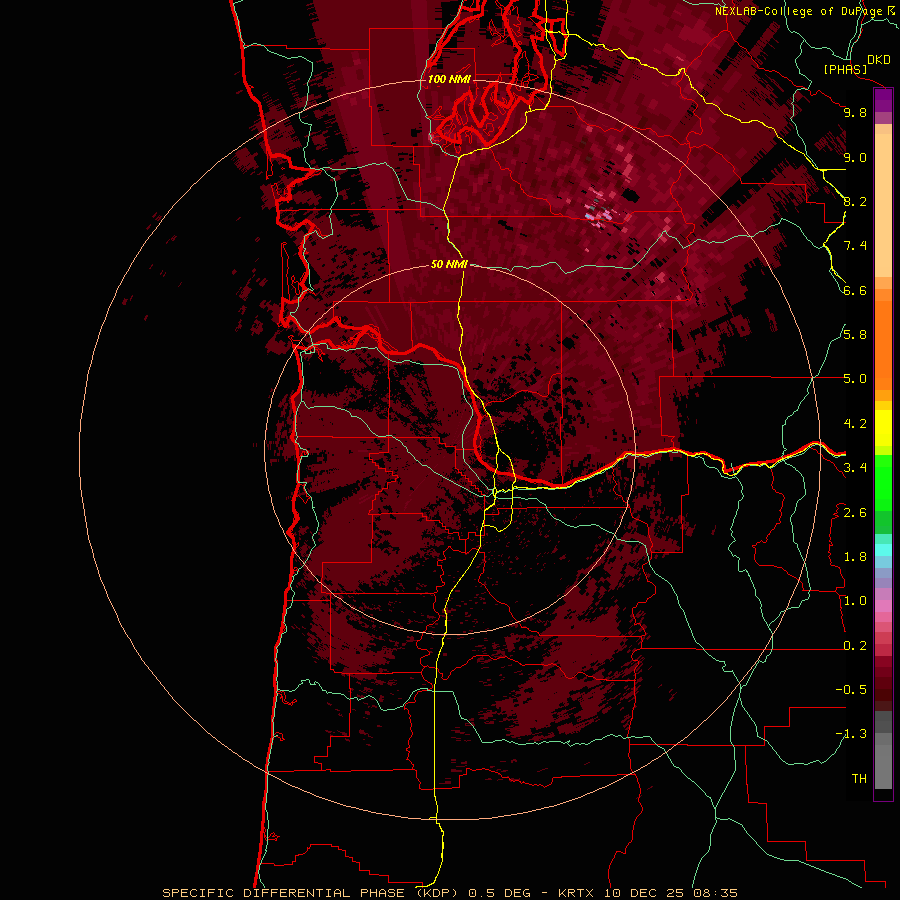Select the 2.6 legend value

855,512
